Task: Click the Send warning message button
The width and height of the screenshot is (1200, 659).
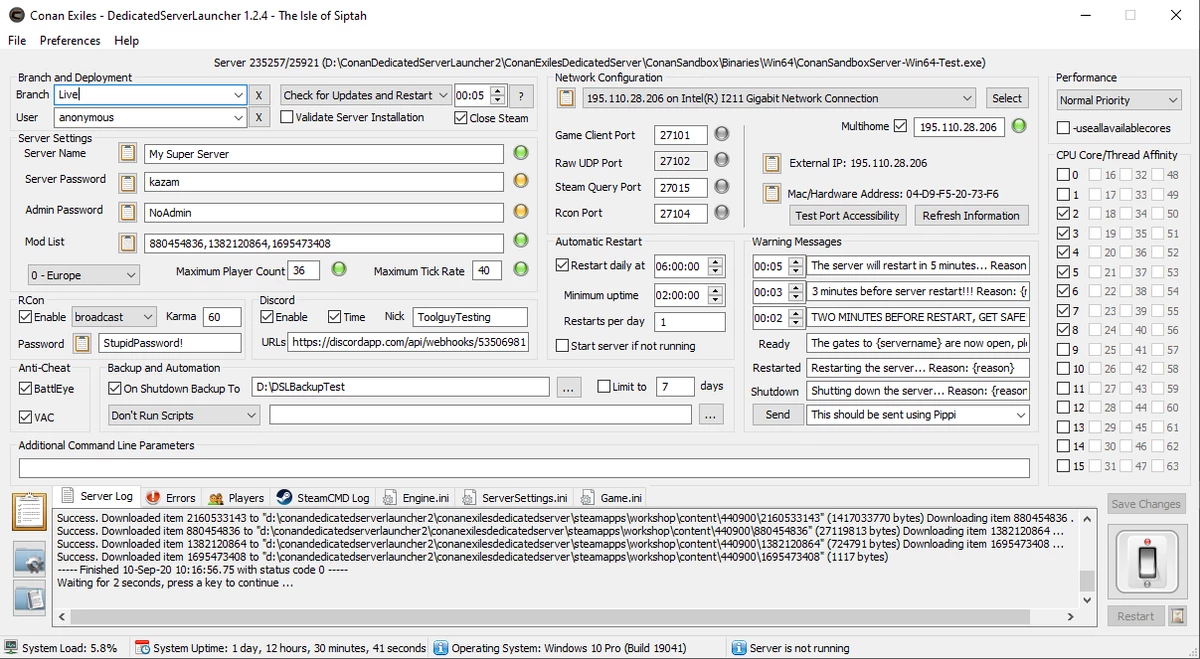Action: point(777,414)
